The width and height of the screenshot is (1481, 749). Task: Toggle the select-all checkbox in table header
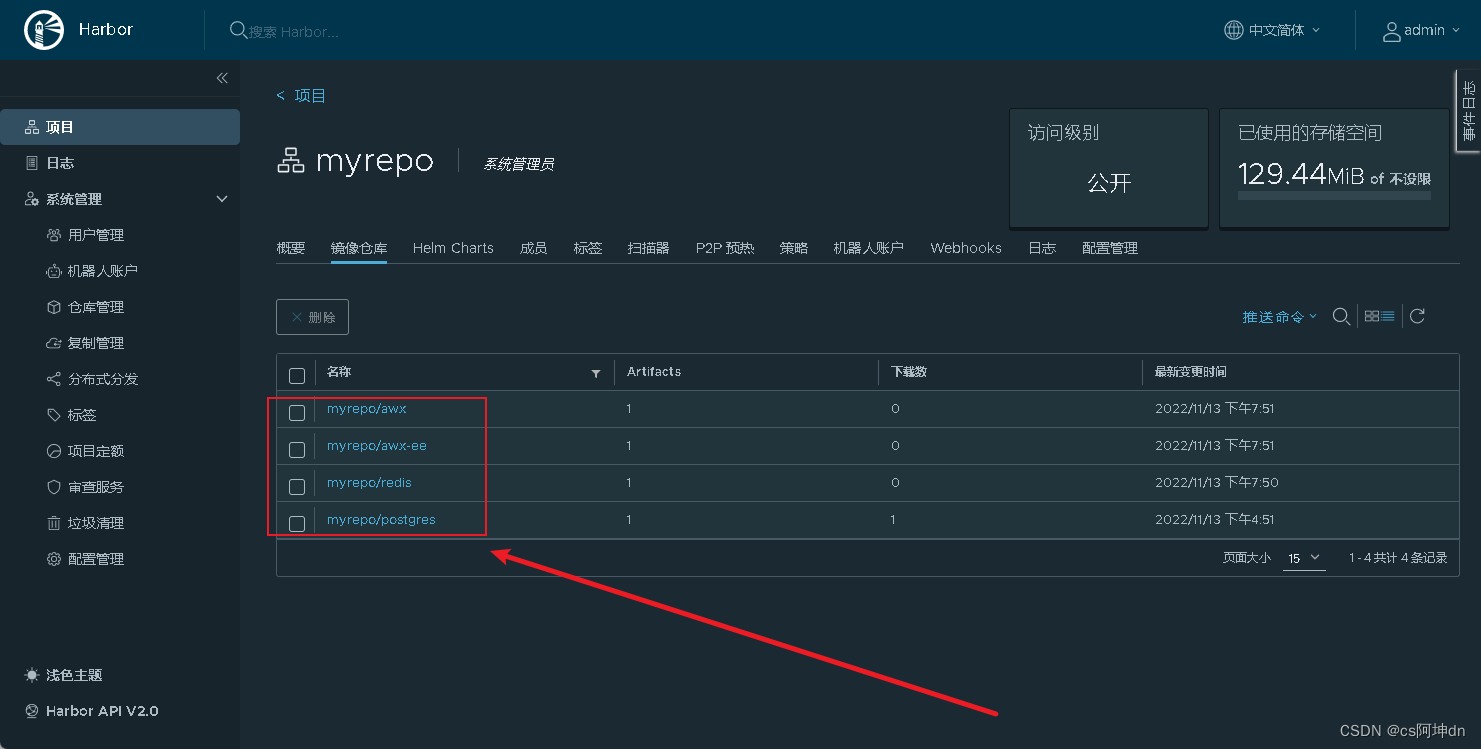297,376
